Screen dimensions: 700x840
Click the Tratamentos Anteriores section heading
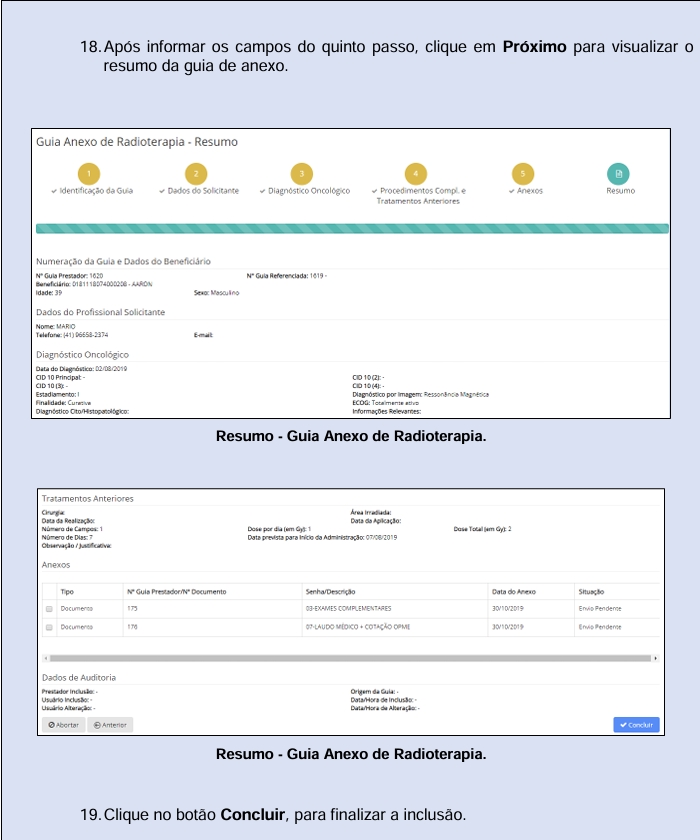pos(88,499)
